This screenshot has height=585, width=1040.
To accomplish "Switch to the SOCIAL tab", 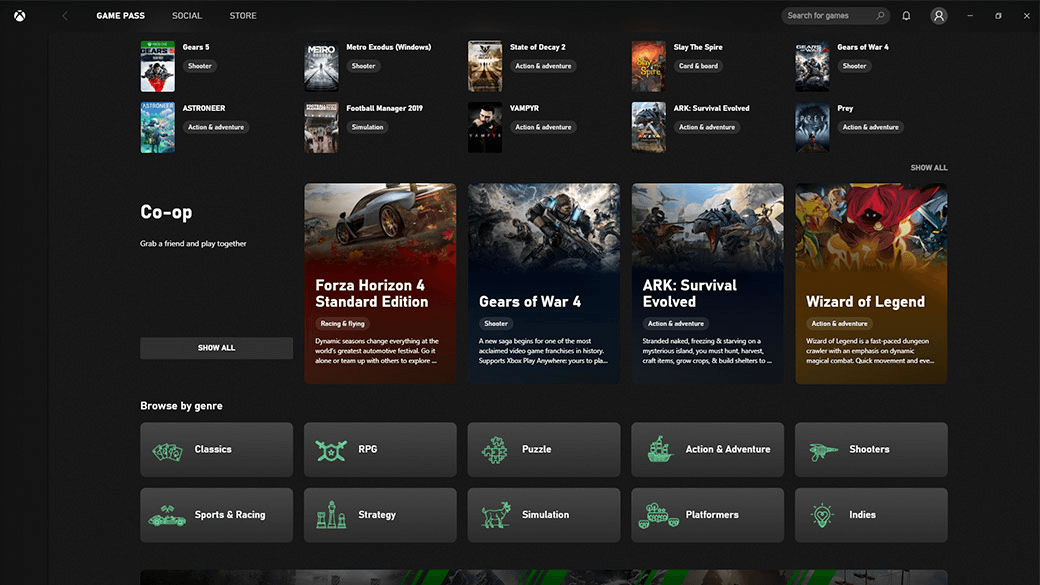I will [186, 15].
